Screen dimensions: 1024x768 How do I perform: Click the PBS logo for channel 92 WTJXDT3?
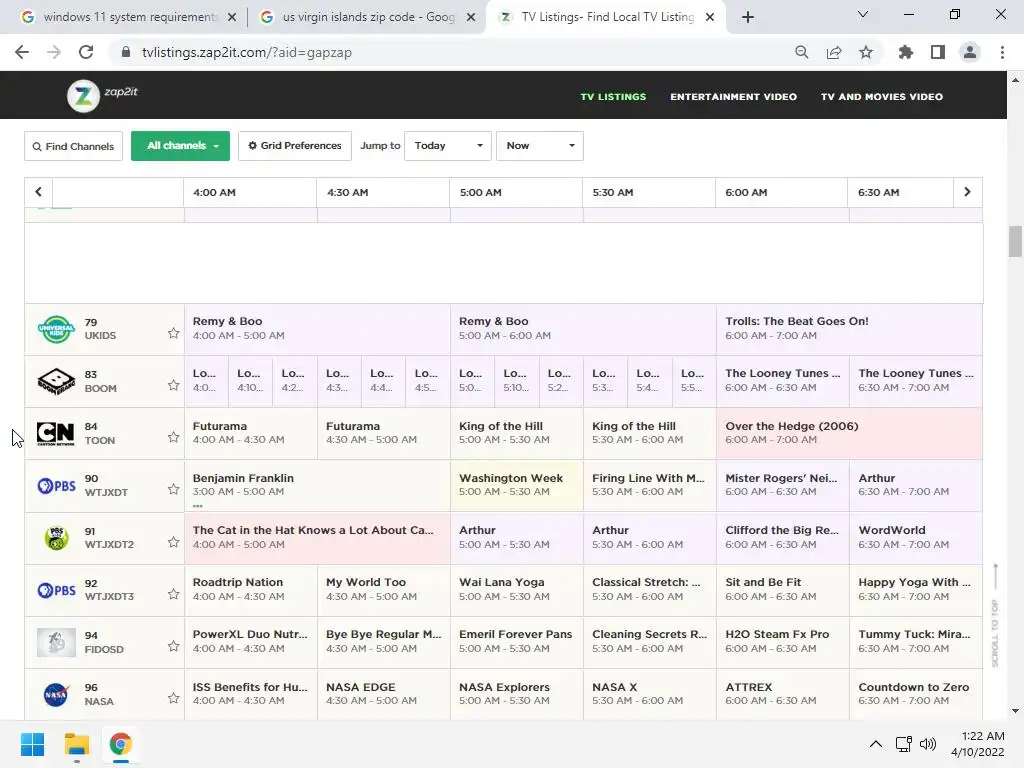point(56,590)
